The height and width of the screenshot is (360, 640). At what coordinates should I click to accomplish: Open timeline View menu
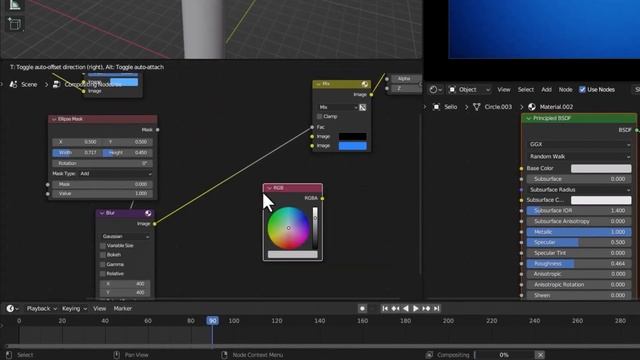point(99,309)
